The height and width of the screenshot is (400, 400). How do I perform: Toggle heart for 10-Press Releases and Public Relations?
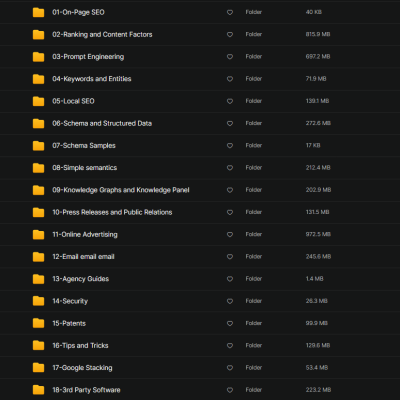[x=230, y=212]
